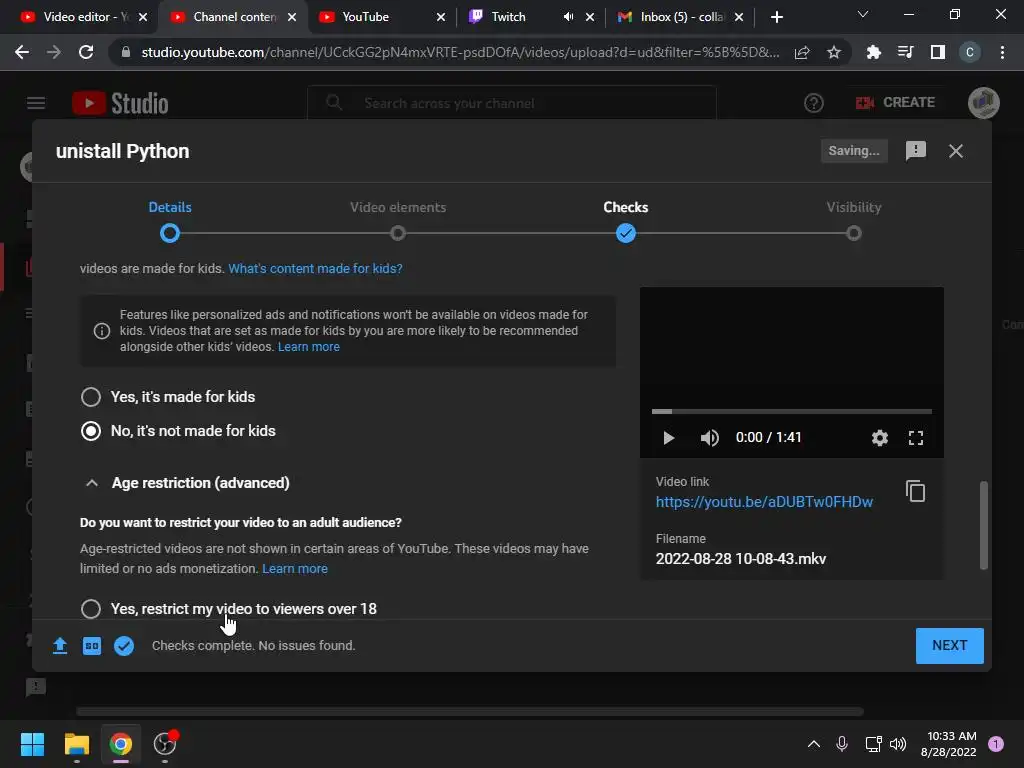
Task: Open the Chrome three-dot menu
Action: tap(1002, 52)
